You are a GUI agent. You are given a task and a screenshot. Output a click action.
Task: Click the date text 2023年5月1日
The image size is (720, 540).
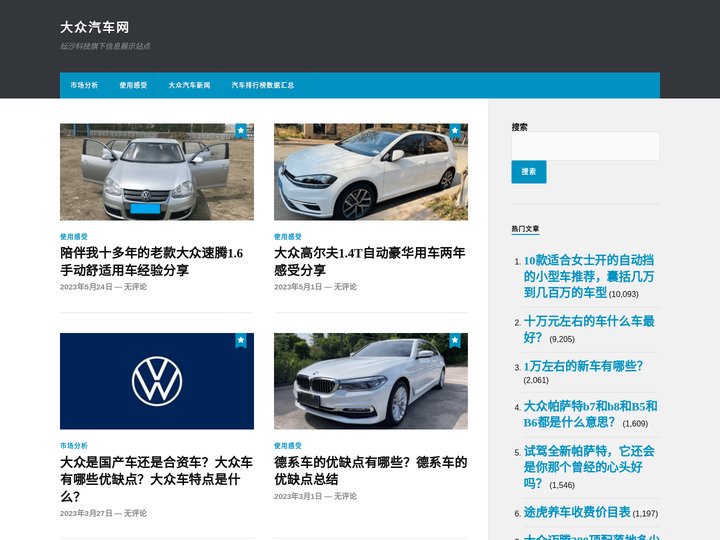(298, 287)
